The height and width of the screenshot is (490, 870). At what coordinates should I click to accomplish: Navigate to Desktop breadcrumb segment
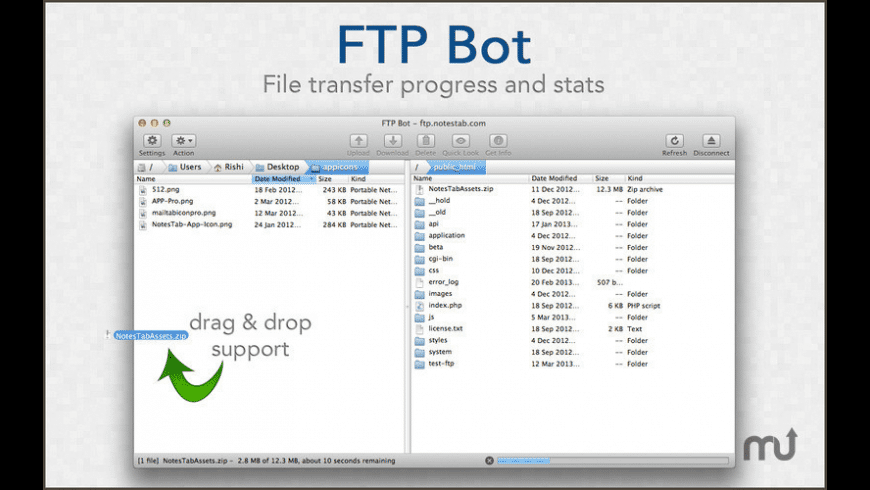click(277, 167)
